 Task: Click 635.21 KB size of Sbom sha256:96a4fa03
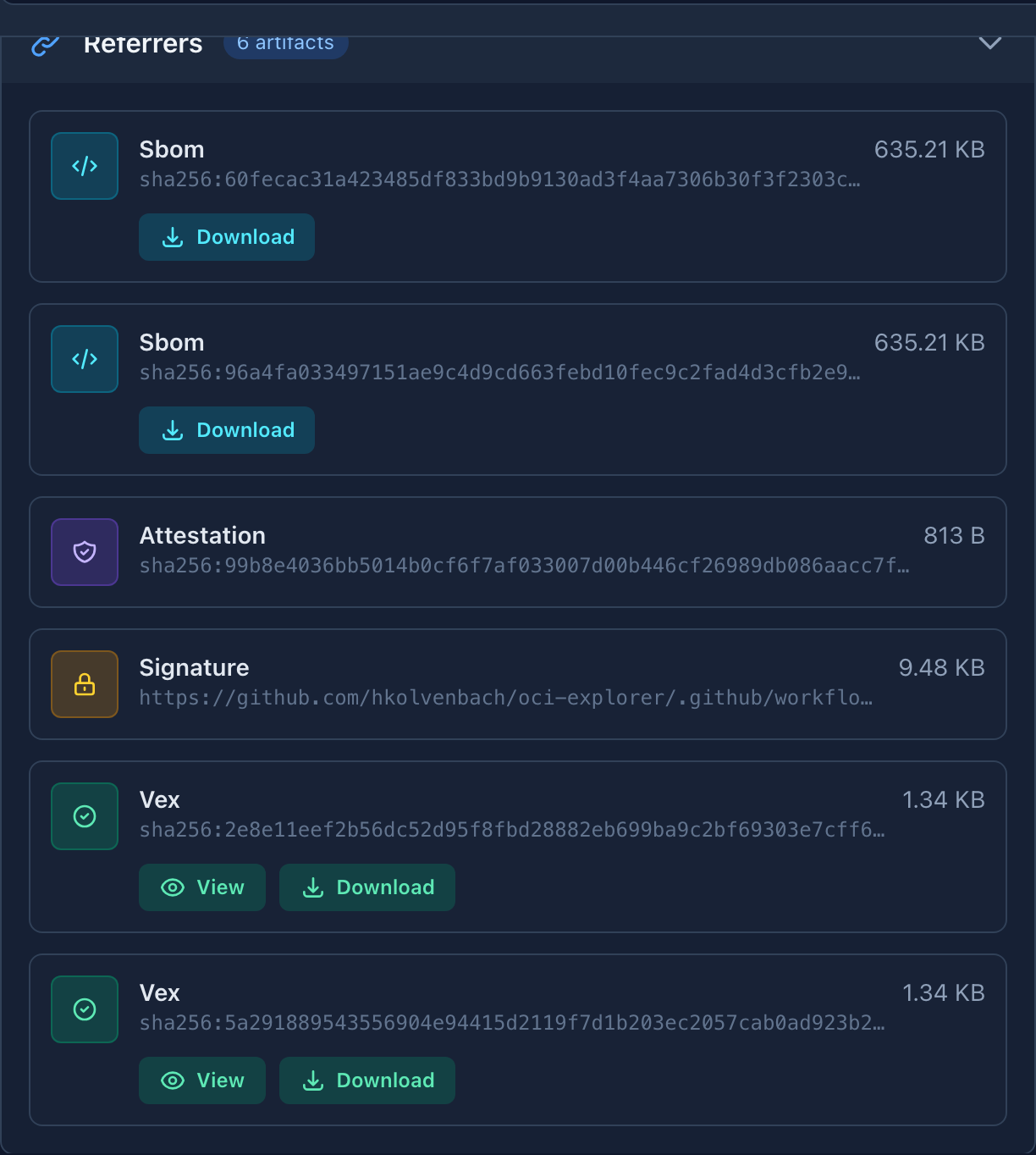tap(929, 343)
